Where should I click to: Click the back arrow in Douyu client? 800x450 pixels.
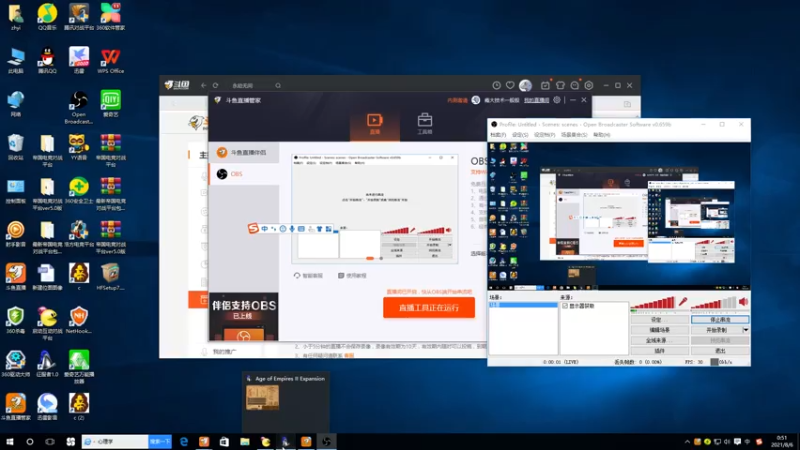[x=204, y=85]
